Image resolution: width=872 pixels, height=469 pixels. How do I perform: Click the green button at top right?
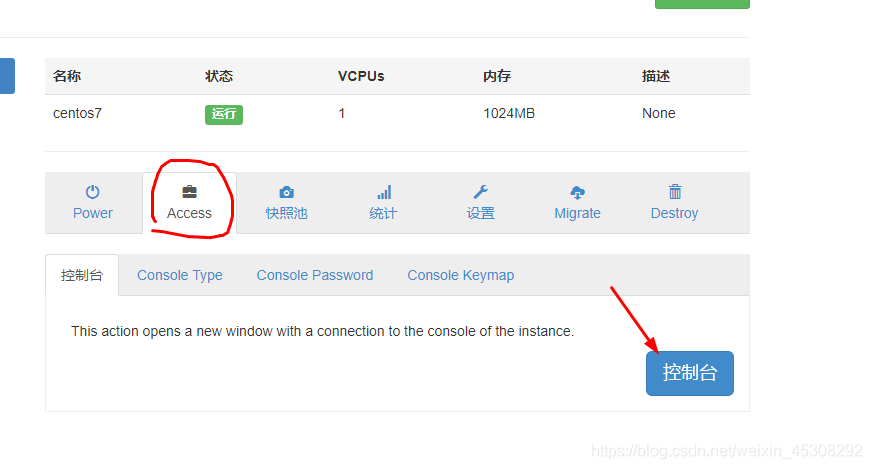point(702,4)
